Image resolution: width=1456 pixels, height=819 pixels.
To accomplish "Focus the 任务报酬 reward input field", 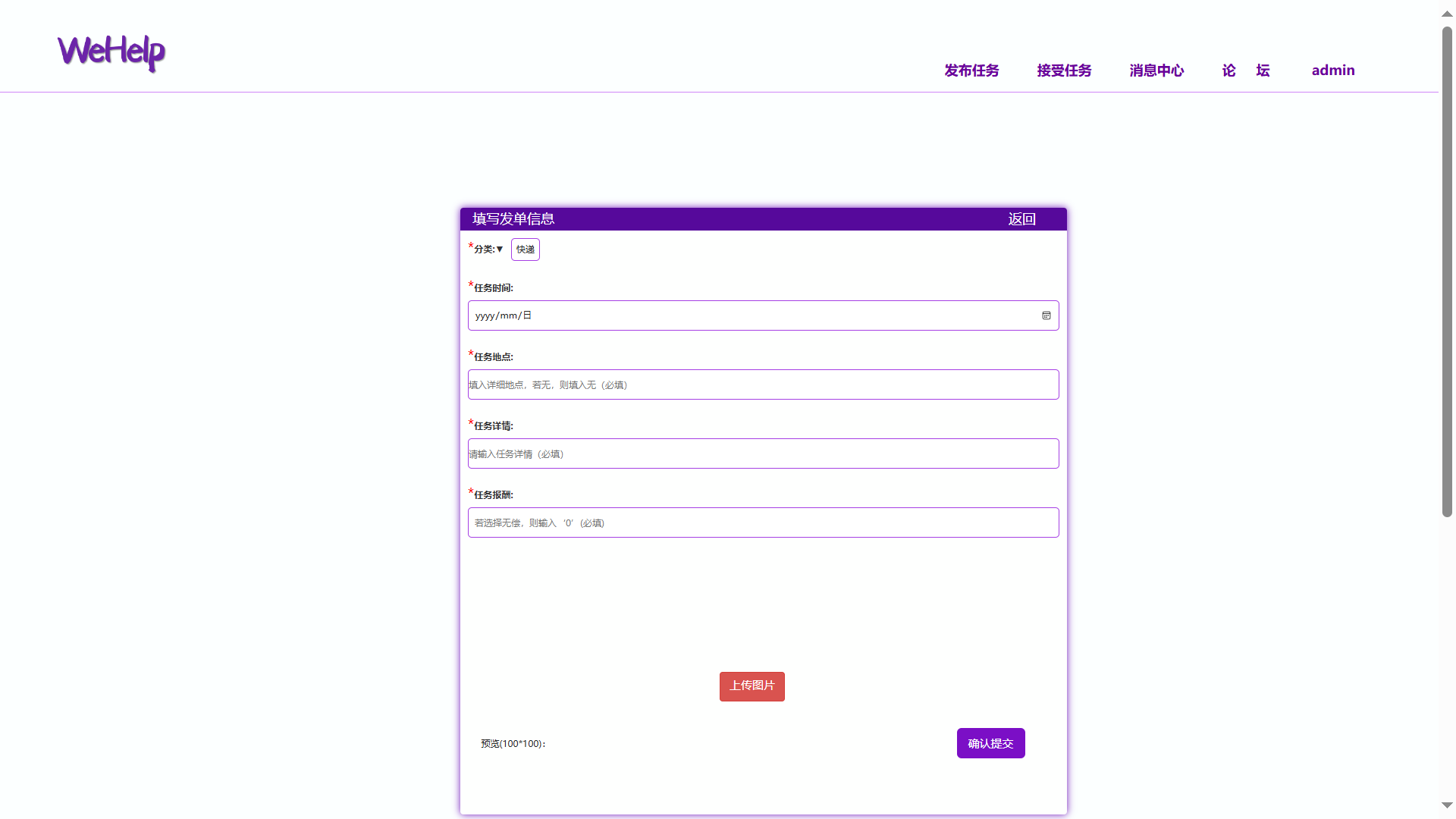I will point(763,522).
